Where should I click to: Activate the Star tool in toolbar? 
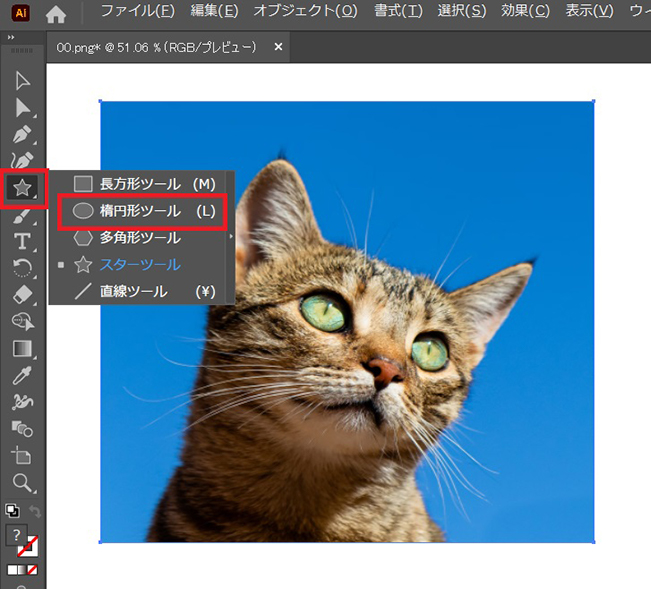pyautogui.click(x=22, y=187)
